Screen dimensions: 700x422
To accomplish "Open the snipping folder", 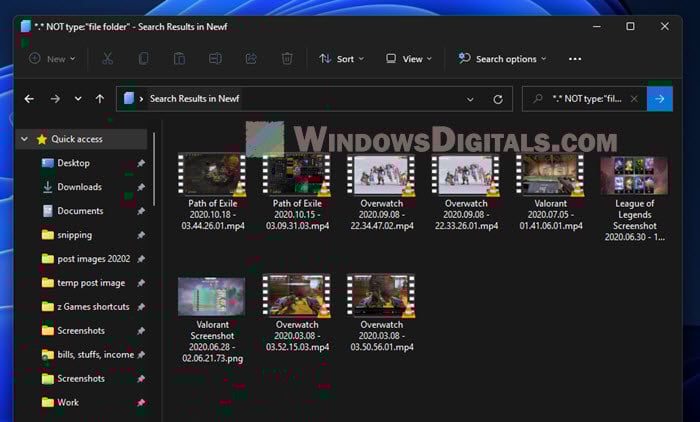I will pyautogui.click(x=75, y=235).
